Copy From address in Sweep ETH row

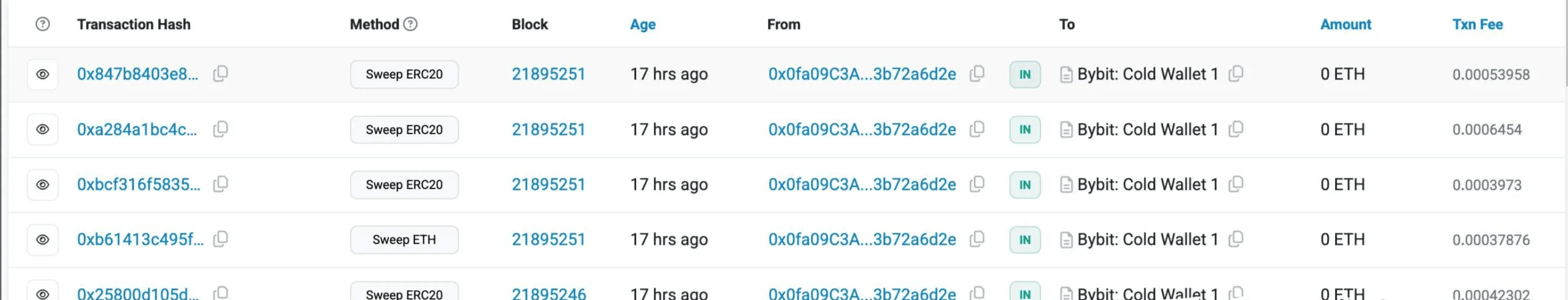[x=977, y=239]
